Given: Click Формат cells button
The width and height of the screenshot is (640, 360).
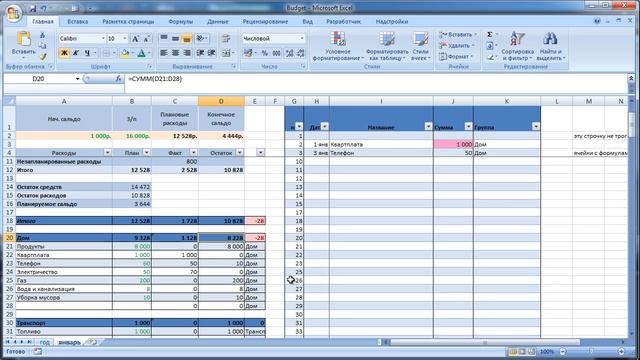Looking at the screenshot, I should (x=456, y=57).
